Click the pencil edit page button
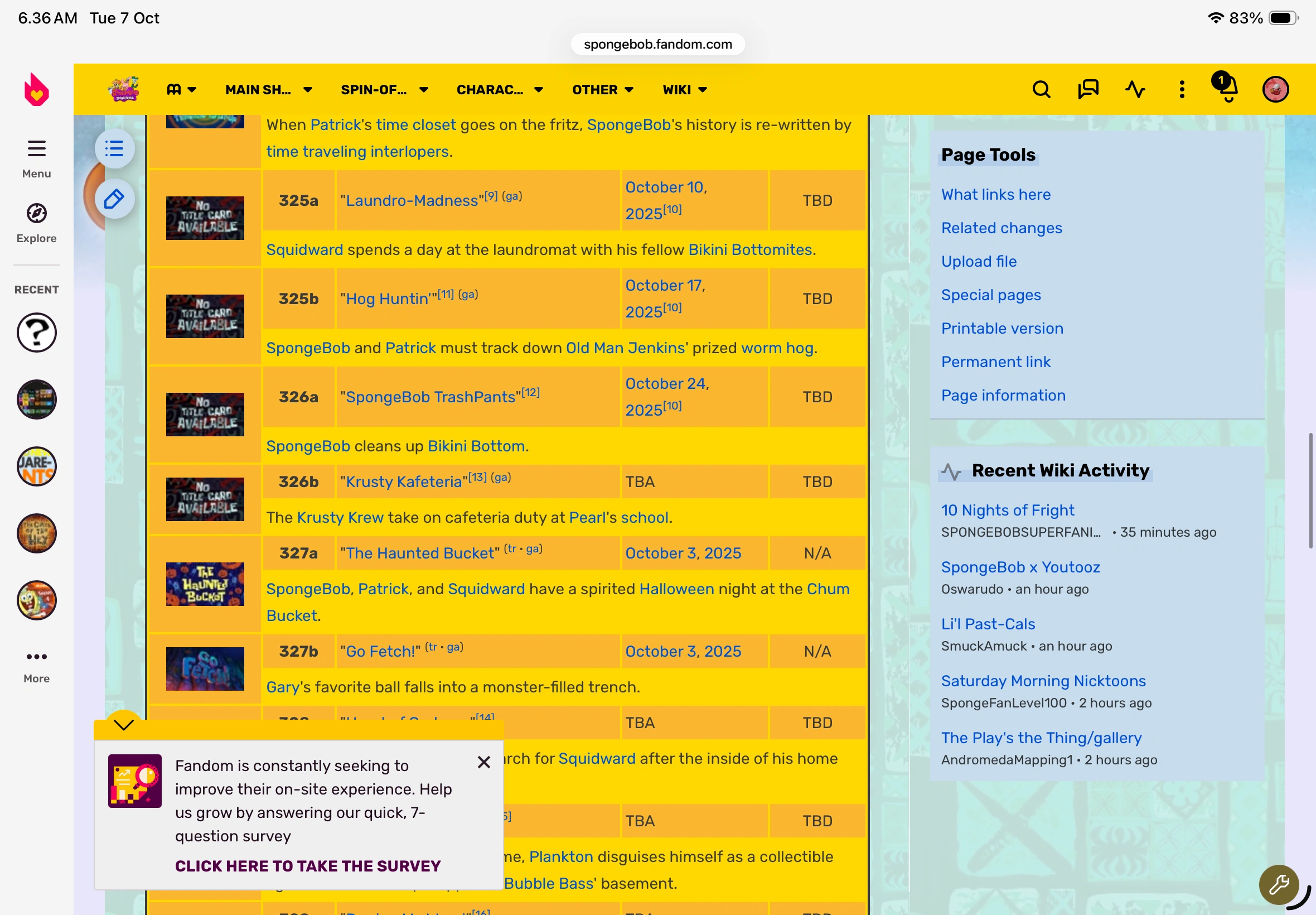Image resolution: width=1316 pixels, height=915 pixels. [114, 199]
